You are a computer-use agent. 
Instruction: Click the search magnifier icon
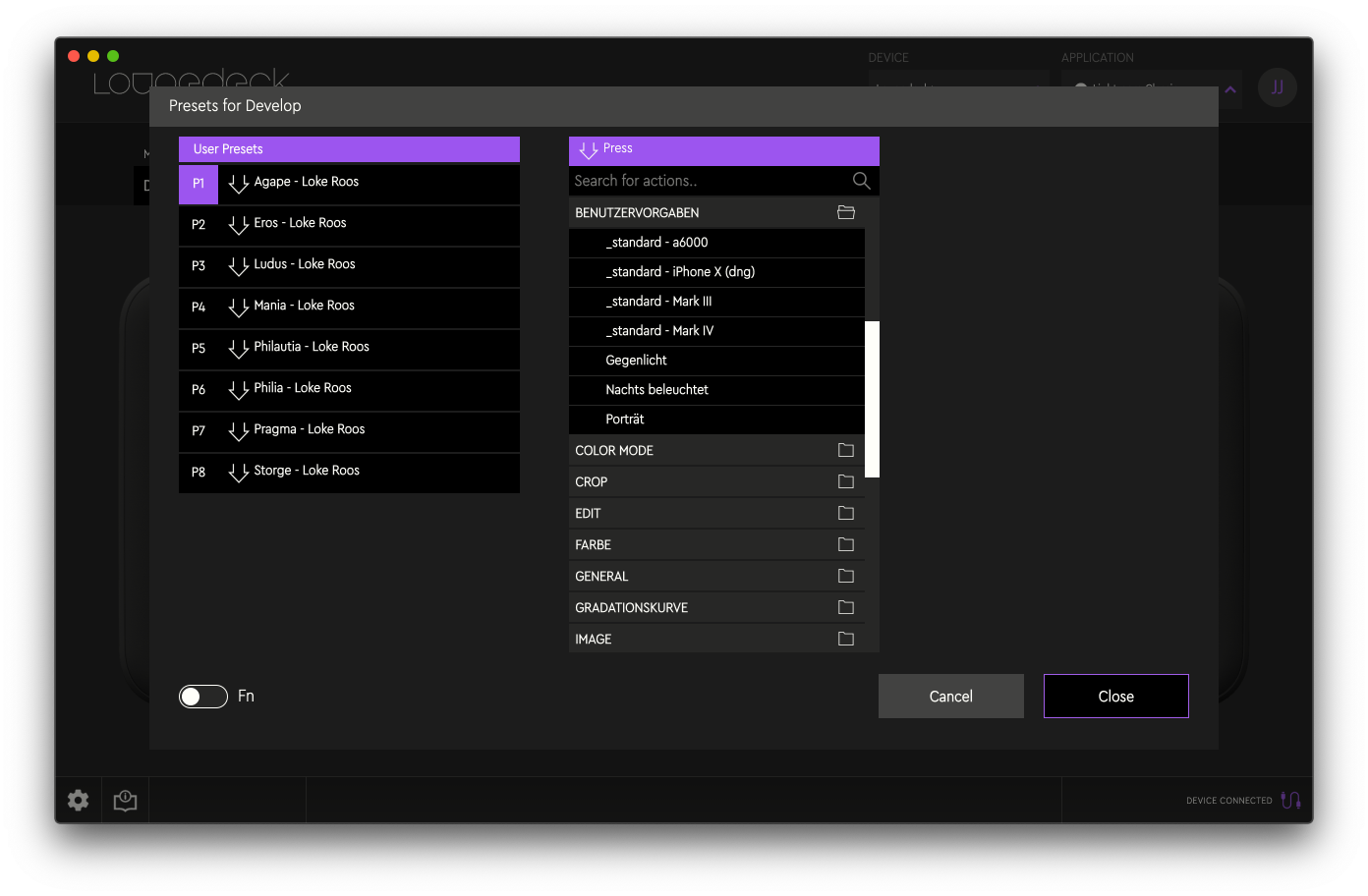click(x=862, y=181)
